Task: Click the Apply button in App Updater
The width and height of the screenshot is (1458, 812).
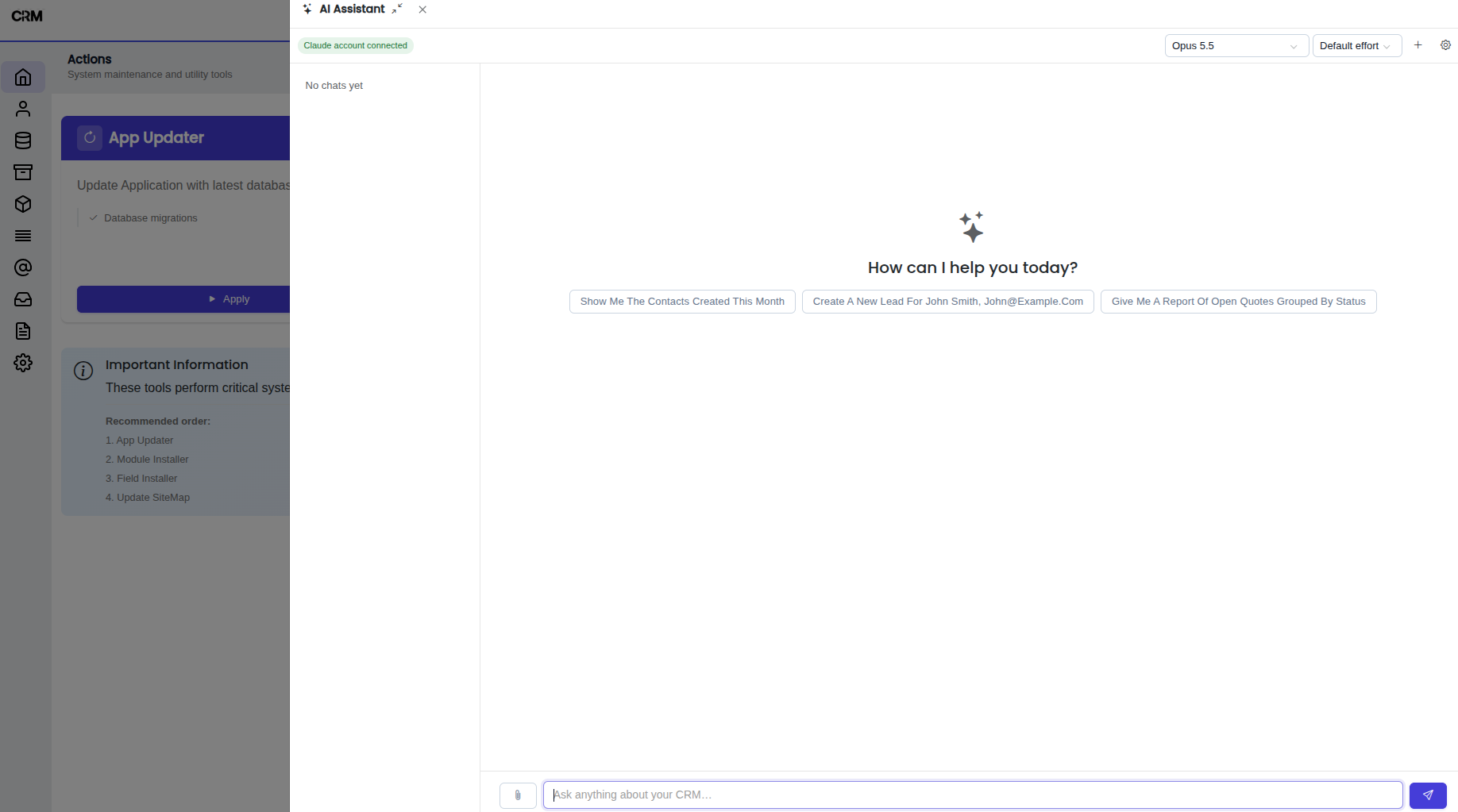Action: [x=183, y=299]
